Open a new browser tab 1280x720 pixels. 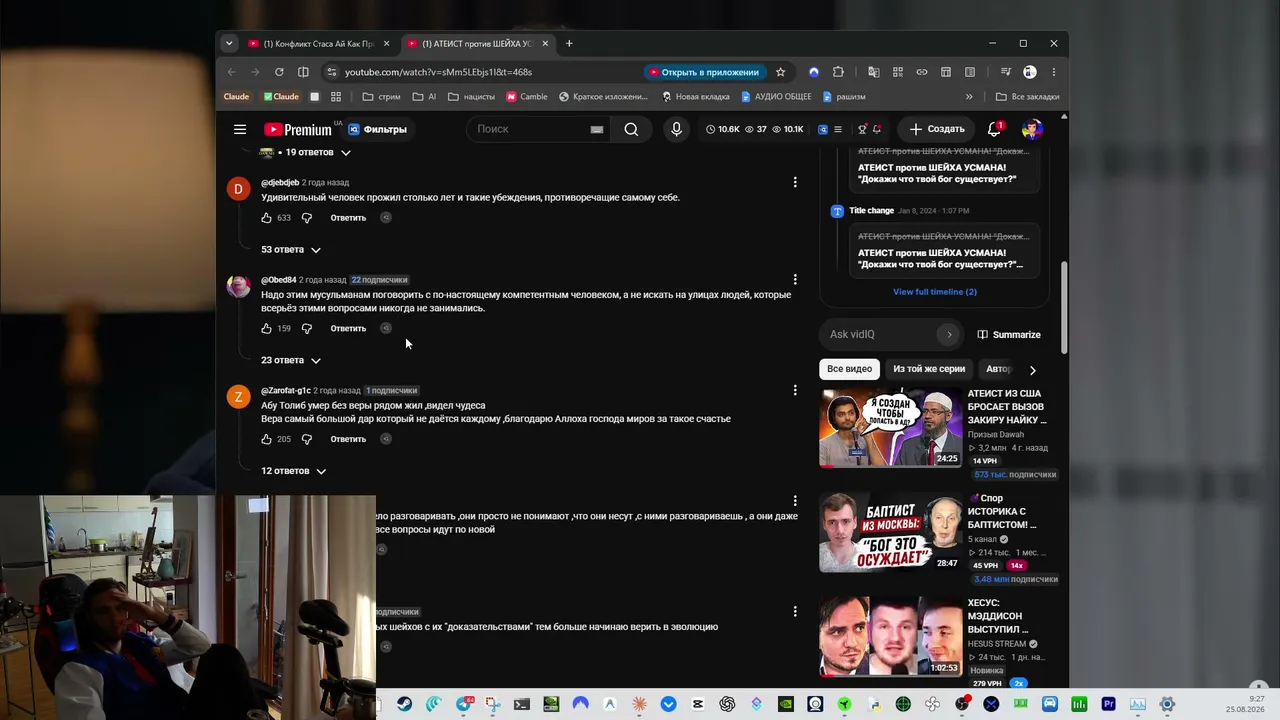click(569, 43)
